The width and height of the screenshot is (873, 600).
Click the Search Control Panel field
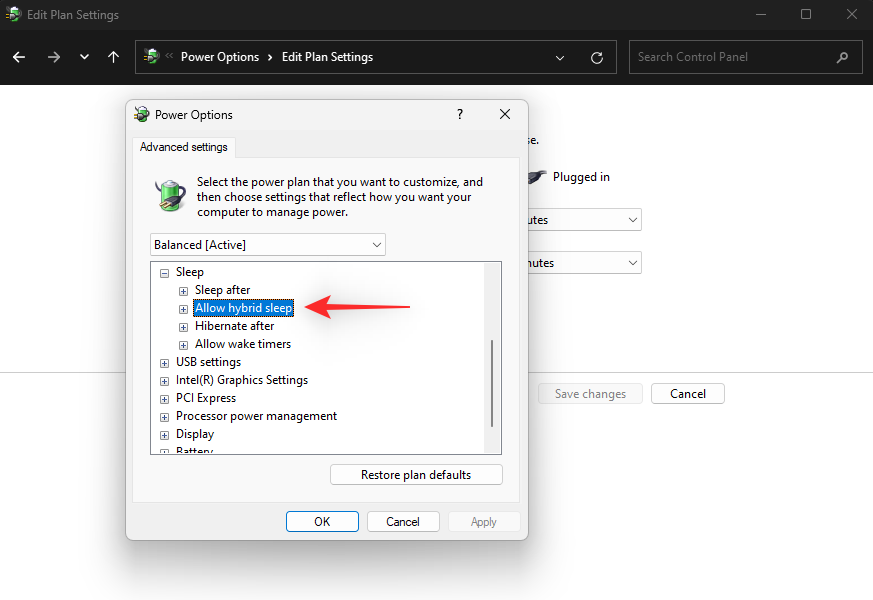pos(746,57)
